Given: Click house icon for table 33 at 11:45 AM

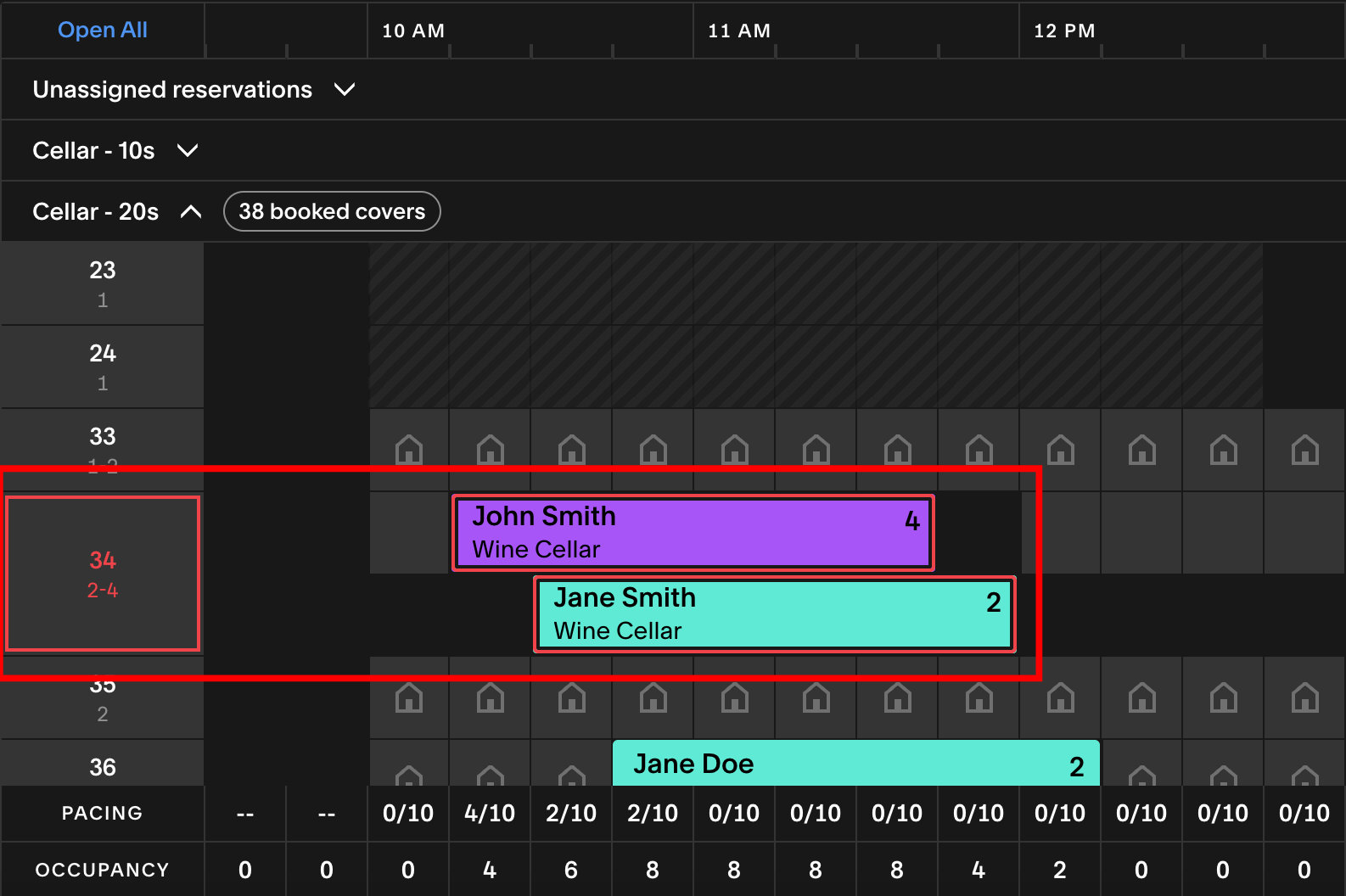Looking at the screenshot, I should 979,450.
